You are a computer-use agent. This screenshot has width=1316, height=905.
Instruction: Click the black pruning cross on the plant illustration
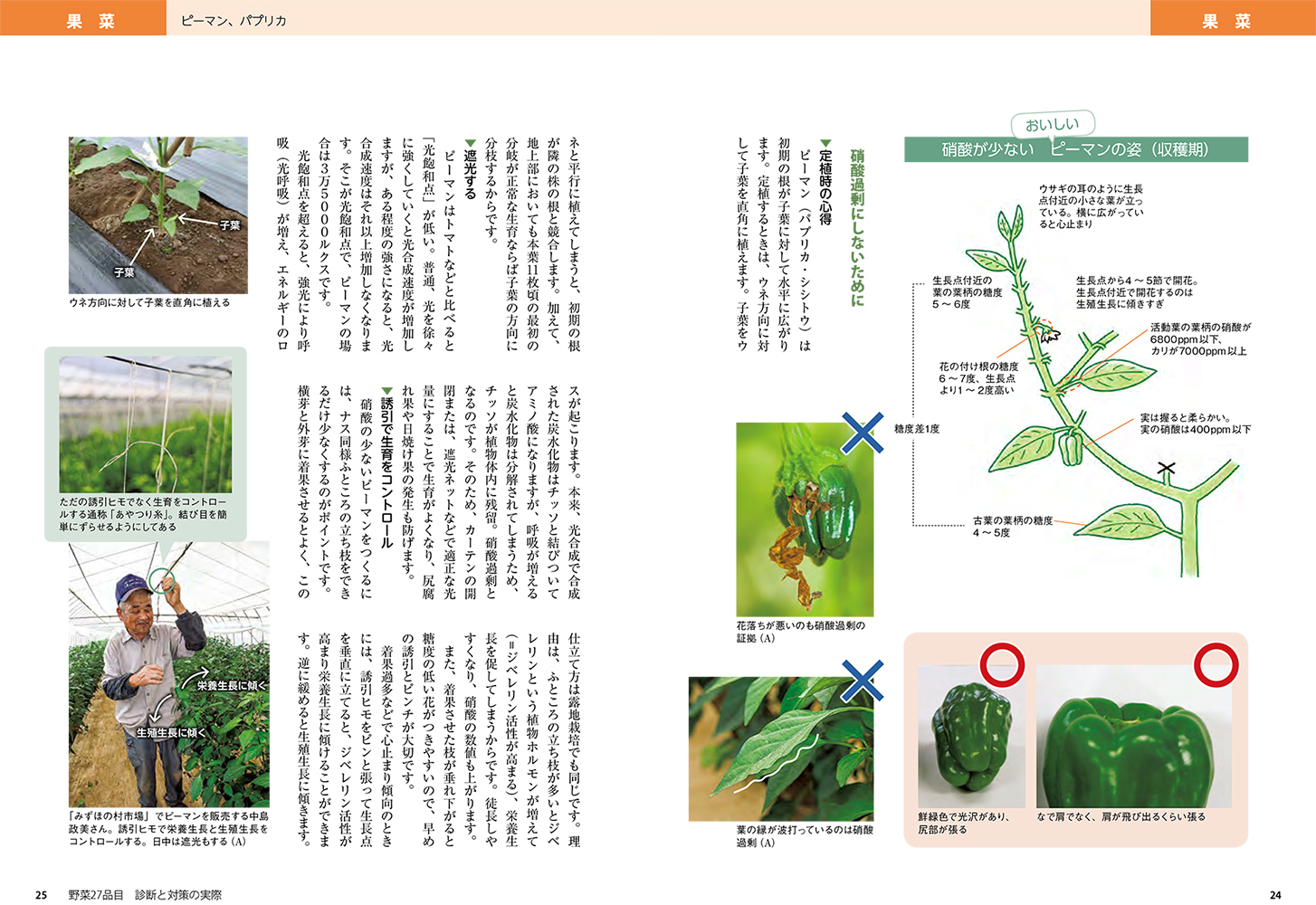coord(1167,469)
